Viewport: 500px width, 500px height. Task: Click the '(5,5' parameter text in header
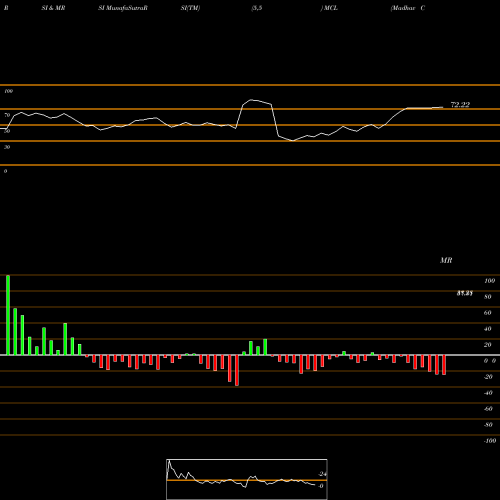pyautogui.click(x=257, y=8)
